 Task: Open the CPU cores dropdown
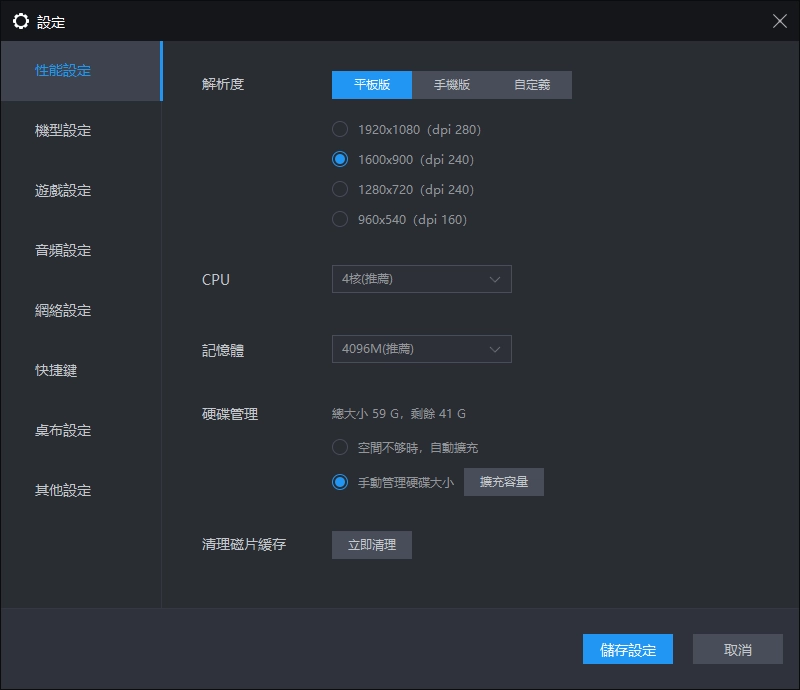[421, 279]
